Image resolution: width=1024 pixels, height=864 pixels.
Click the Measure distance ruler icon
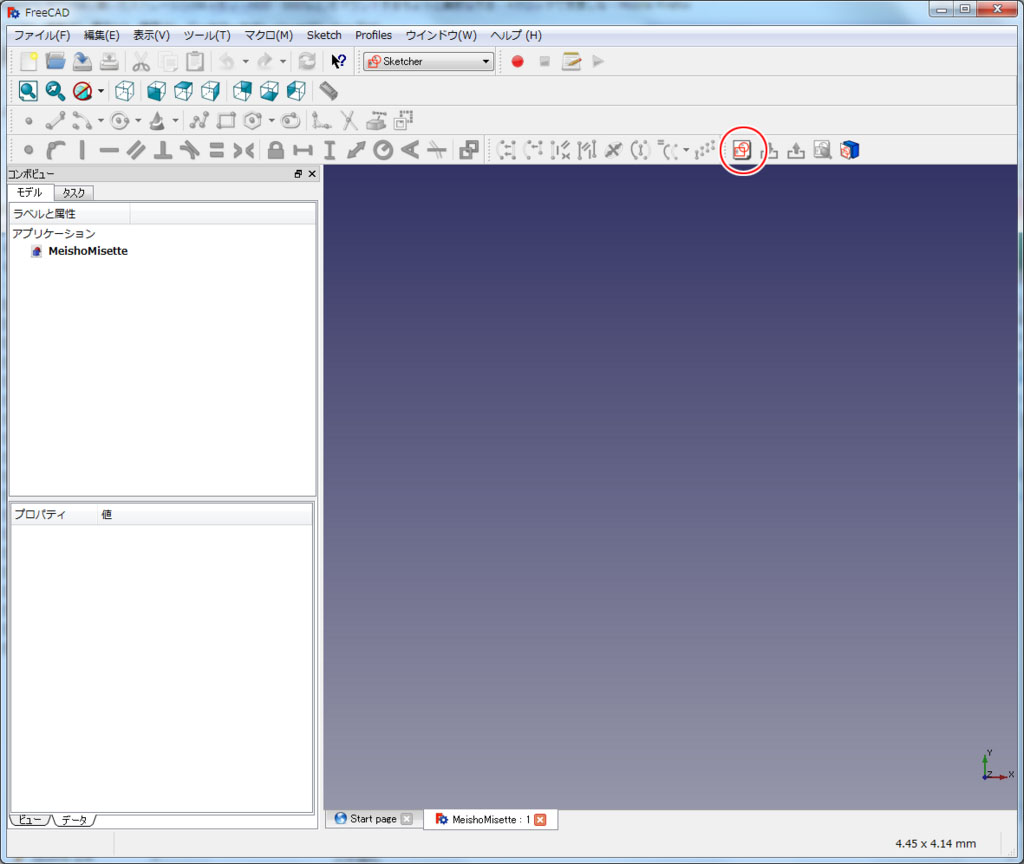click(328, 91)
